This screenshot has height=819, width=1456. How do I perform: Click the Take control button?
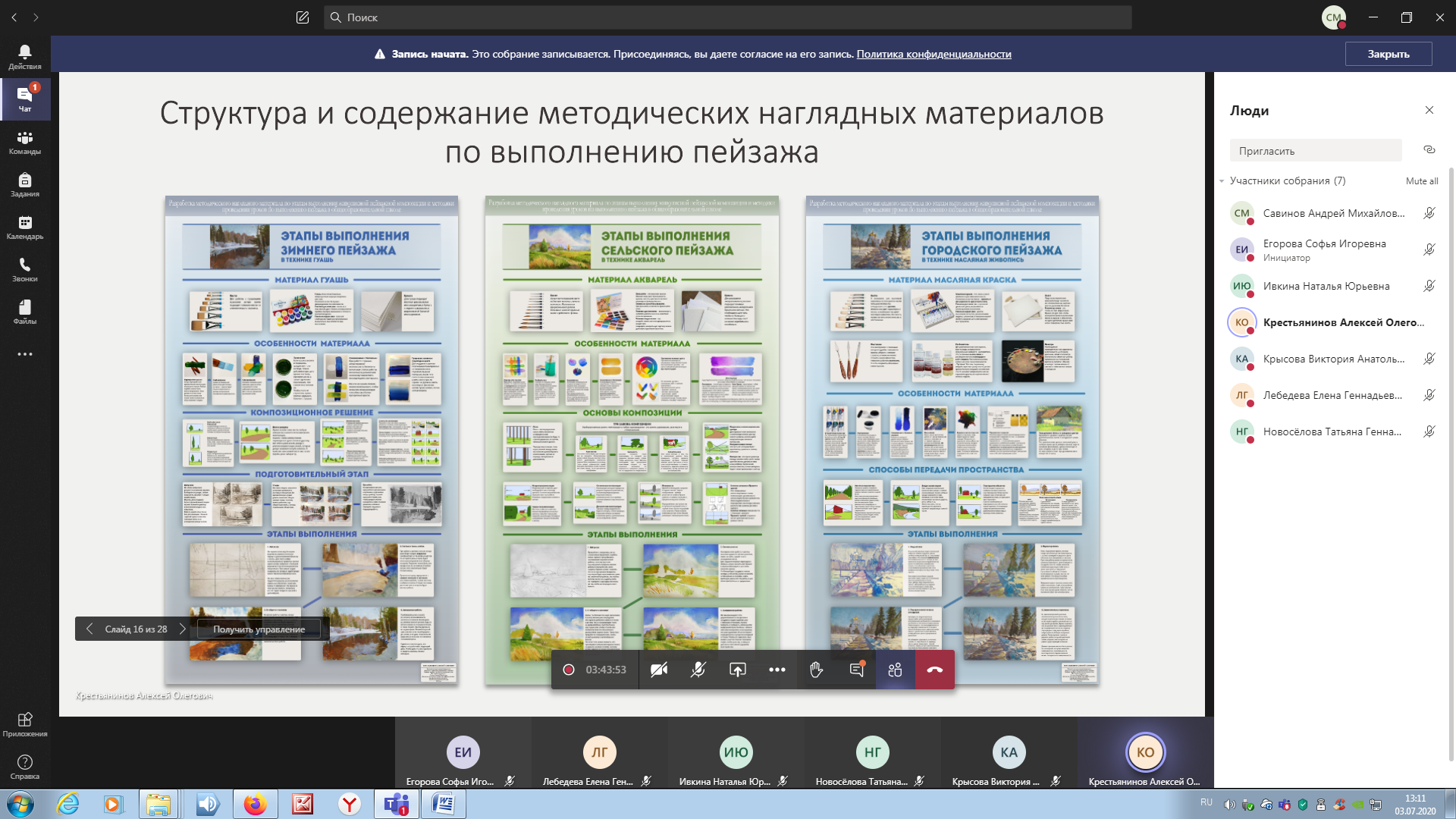pos(259,629)
